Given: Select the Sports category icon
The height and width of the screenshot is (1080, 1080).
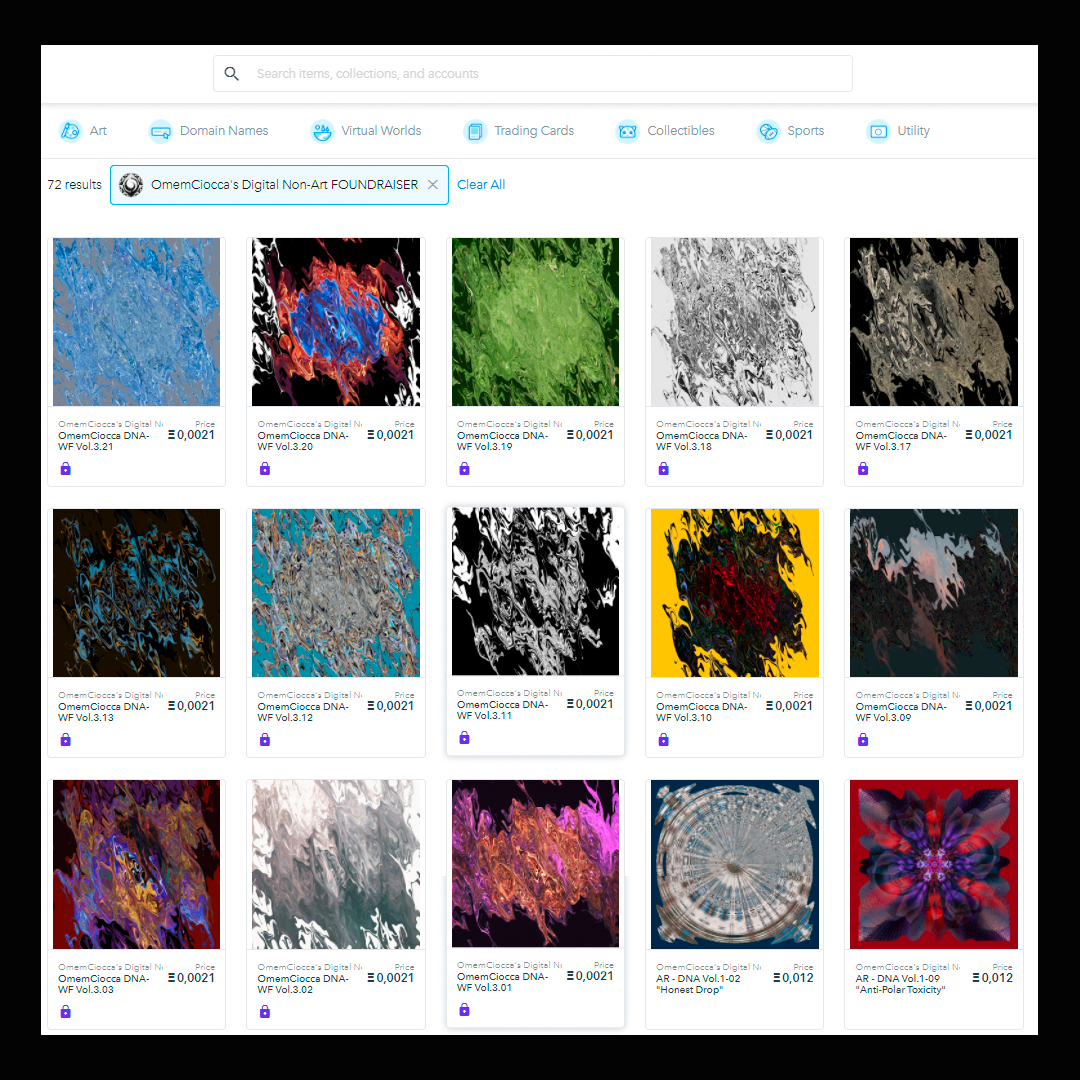Looking at the screenshot, I should (768, 131).
